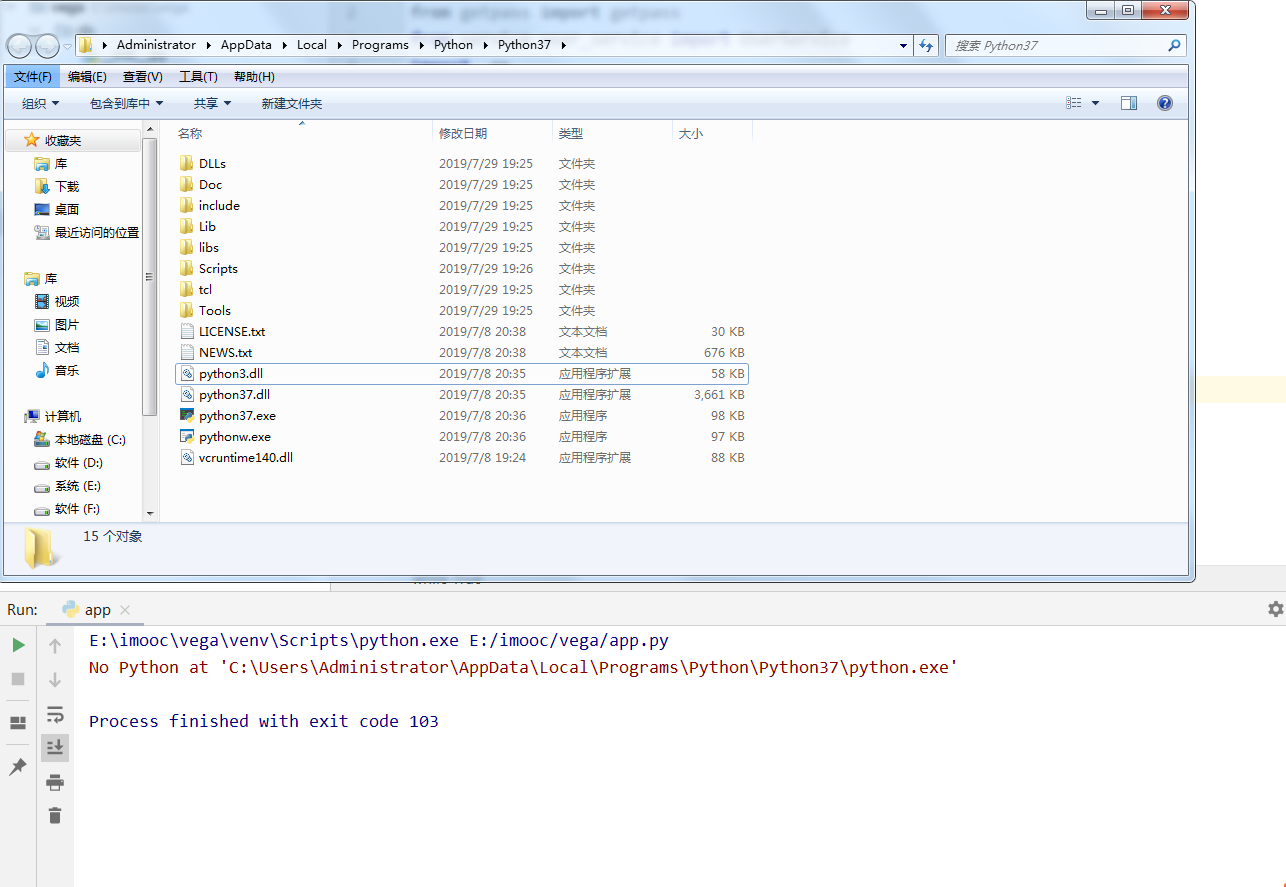Click the change view icon

(1074, 104)
